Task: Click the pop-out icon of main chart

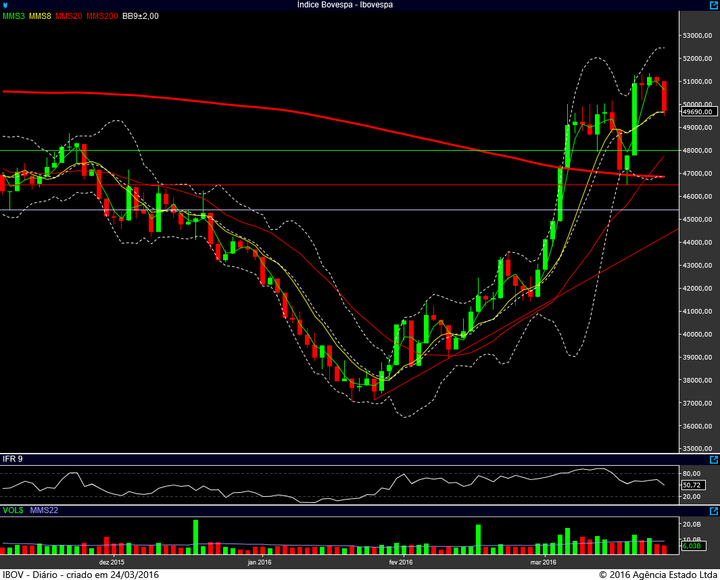Action: pyautogui.click(x=714, y=5)
